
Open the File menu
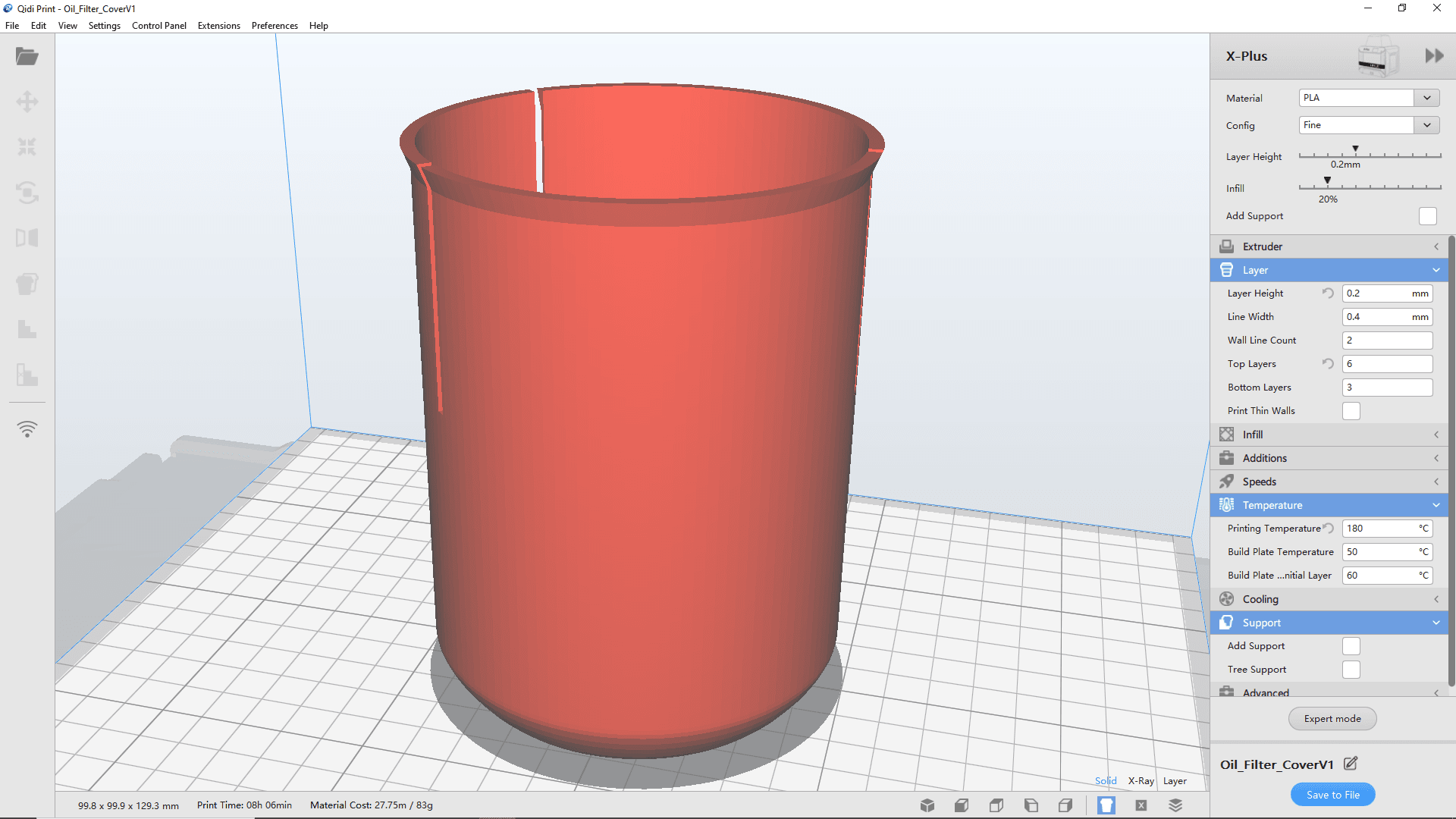[x=12, y=26]
